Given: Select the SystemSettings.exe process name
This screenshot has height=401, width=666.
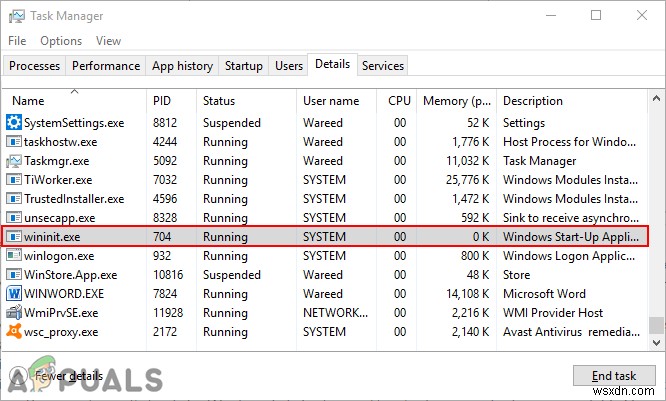Looking at the screenshot, I should (74, 123).
